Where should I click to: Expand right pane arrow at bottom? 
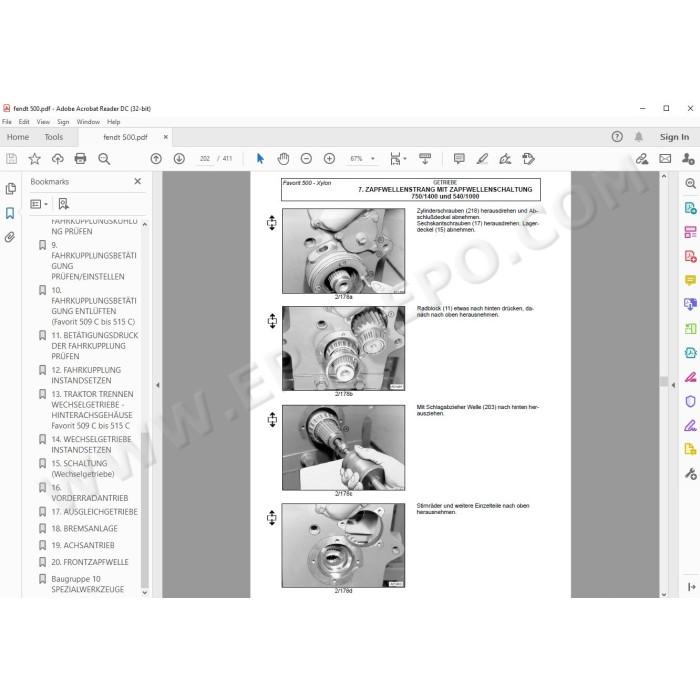point(691,587)
